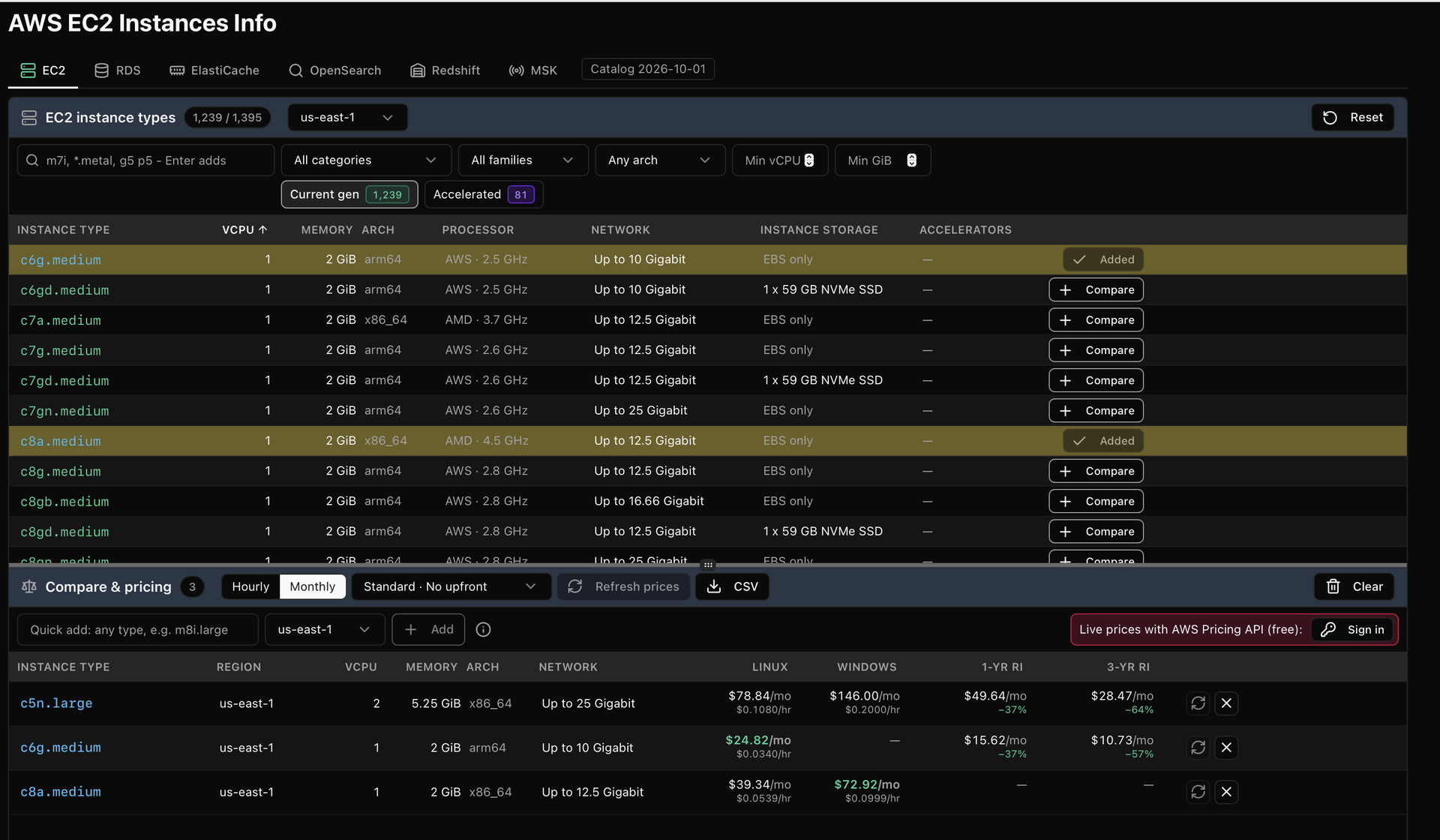Click Min vCPU stepper arrows
The width and height of the screenshot is (1440, 840).
pyautogui.click(x=809, y=160)
